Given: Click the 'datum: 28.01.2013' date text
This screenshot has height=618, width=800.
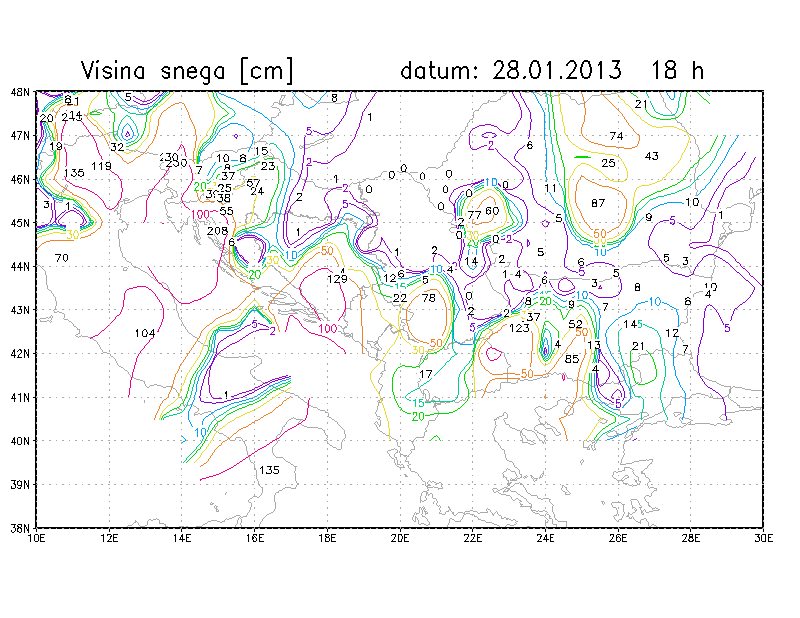Looking at the screenshot, I should [x=511, y=70].
